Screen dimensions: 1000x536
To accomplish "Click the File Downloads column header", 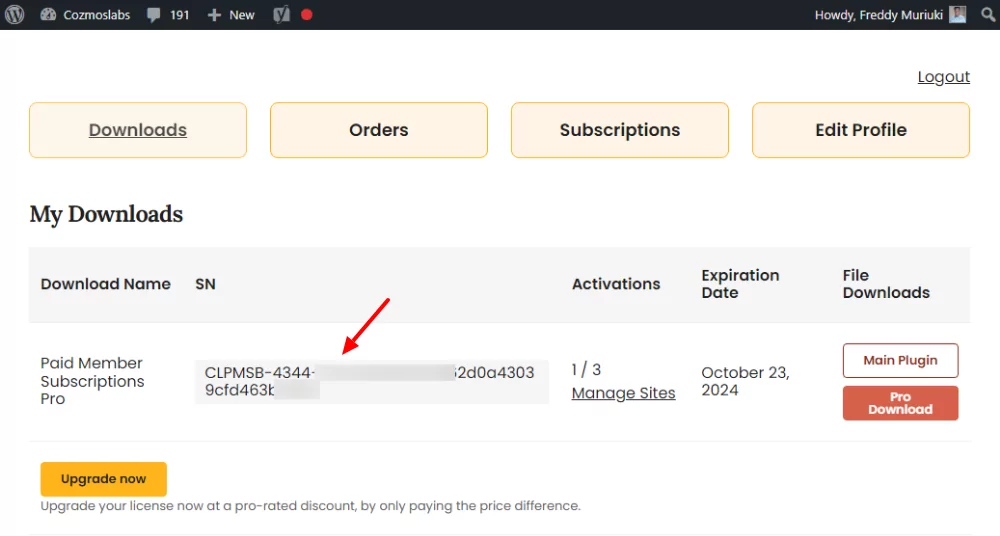I will coord(886,284).
